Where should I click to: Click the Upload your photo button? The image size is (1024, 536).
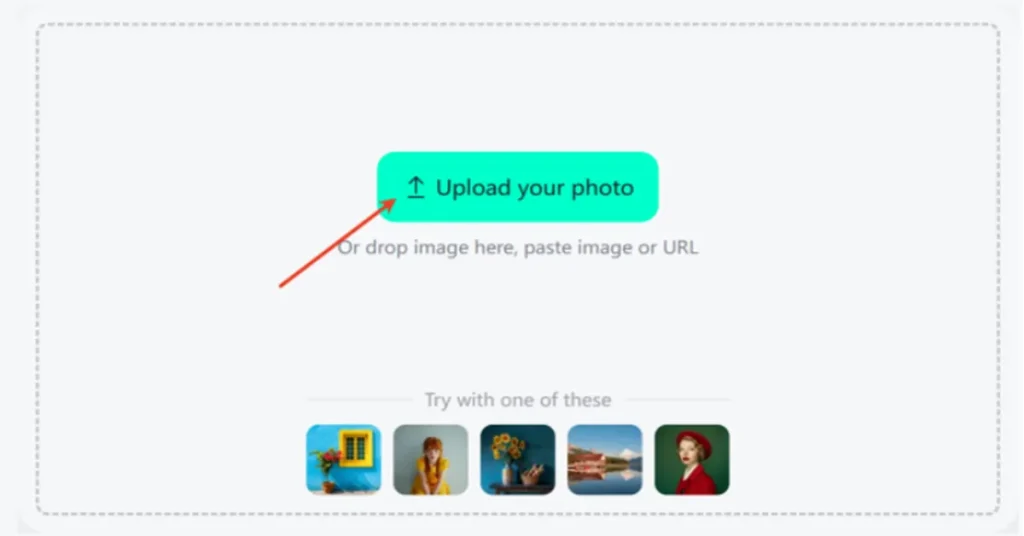(x=517, y=187)
